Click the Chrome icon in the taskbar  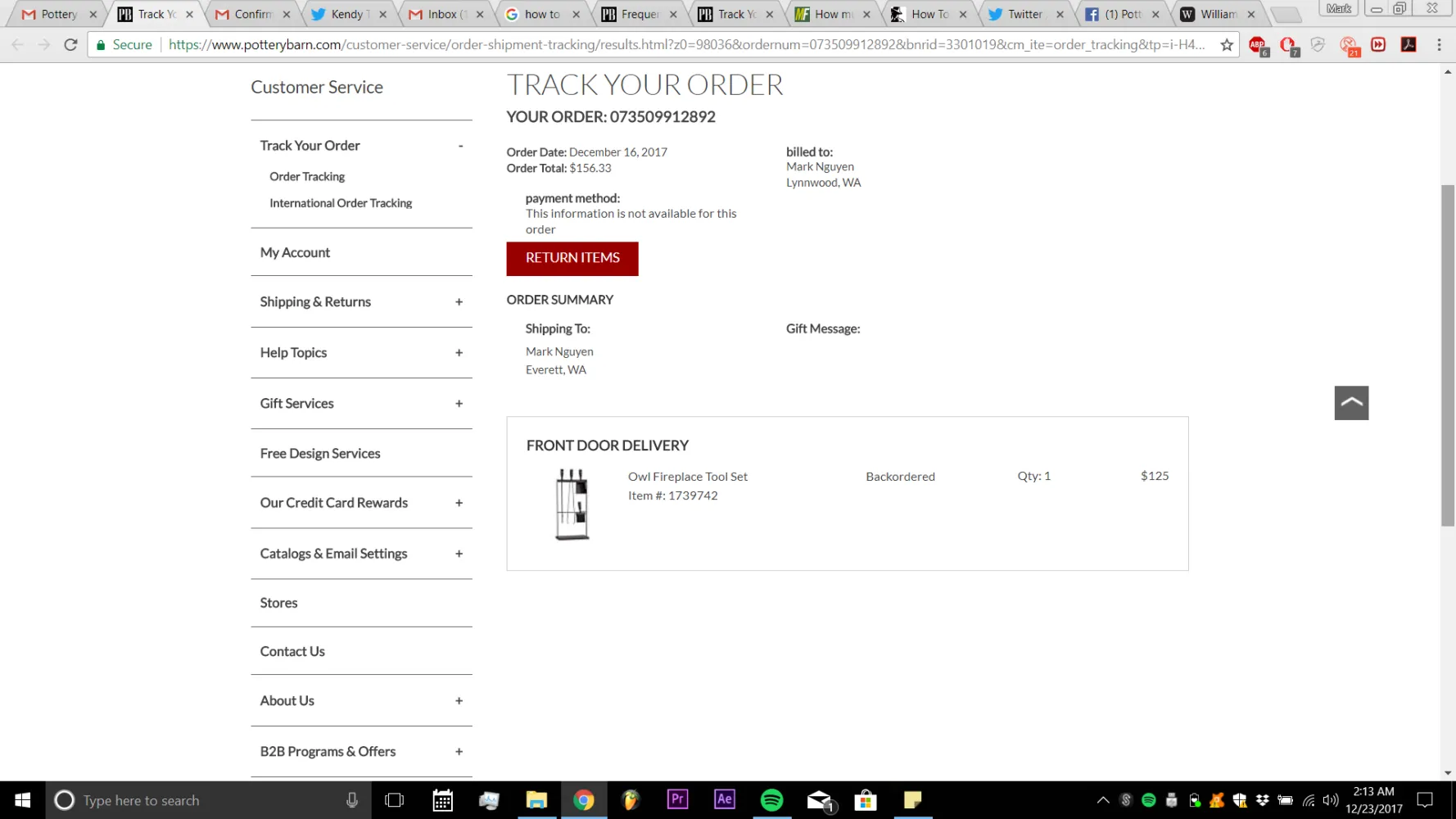coord(584,800)
